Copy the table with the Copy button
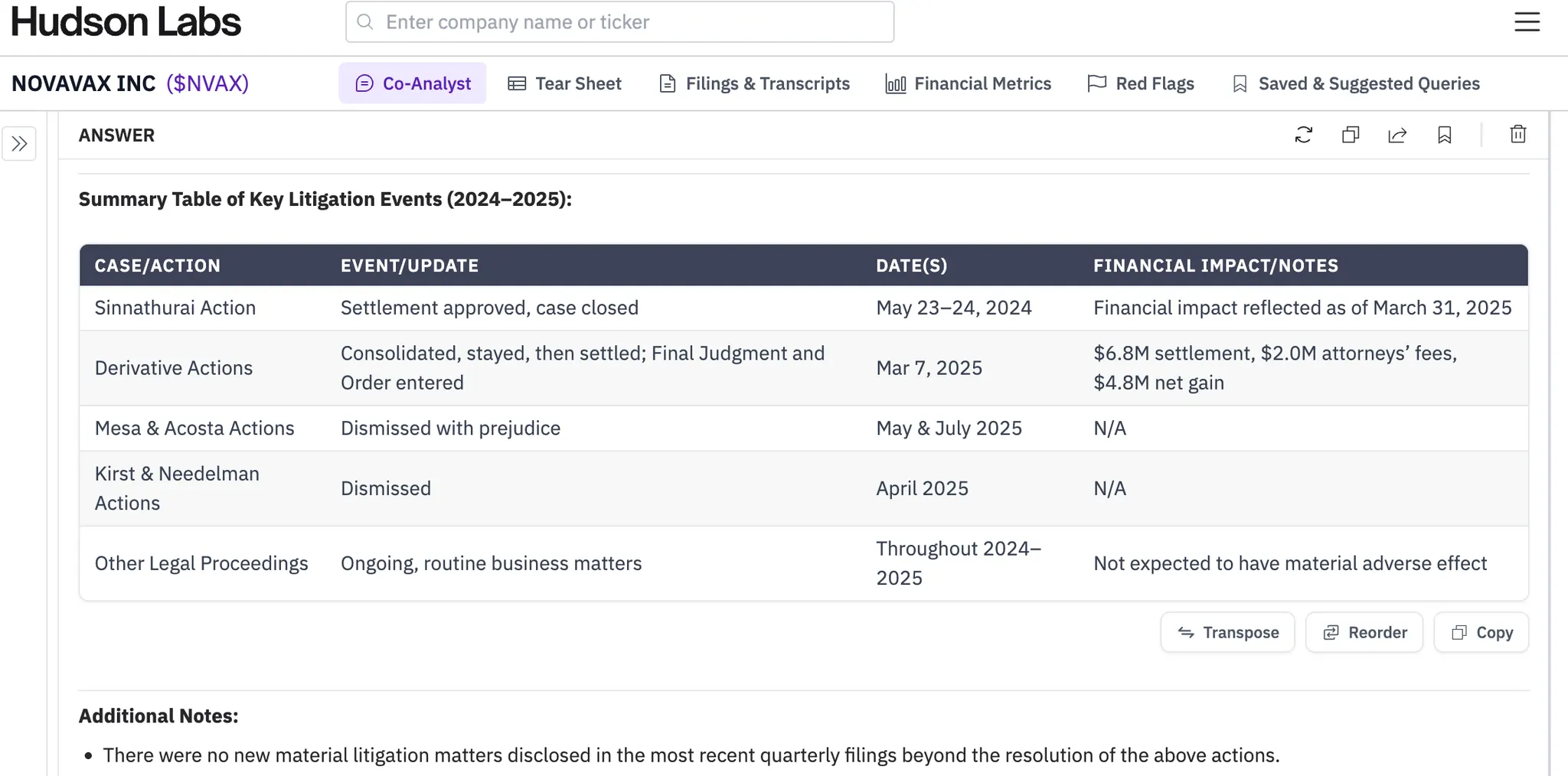 pyautogui.click(x=1481, y=633)
